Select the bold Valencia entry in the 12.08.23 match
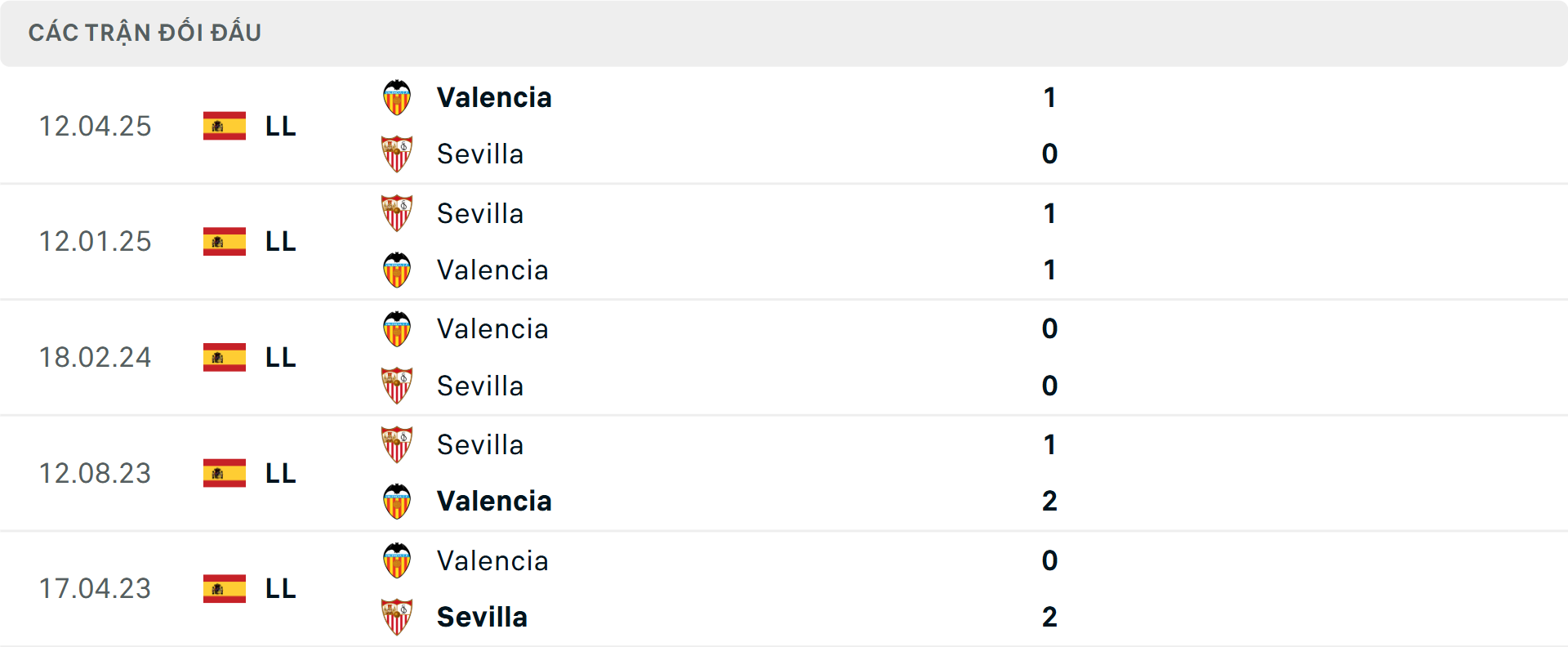1568x647 pixels. click(x=496, y=501)
